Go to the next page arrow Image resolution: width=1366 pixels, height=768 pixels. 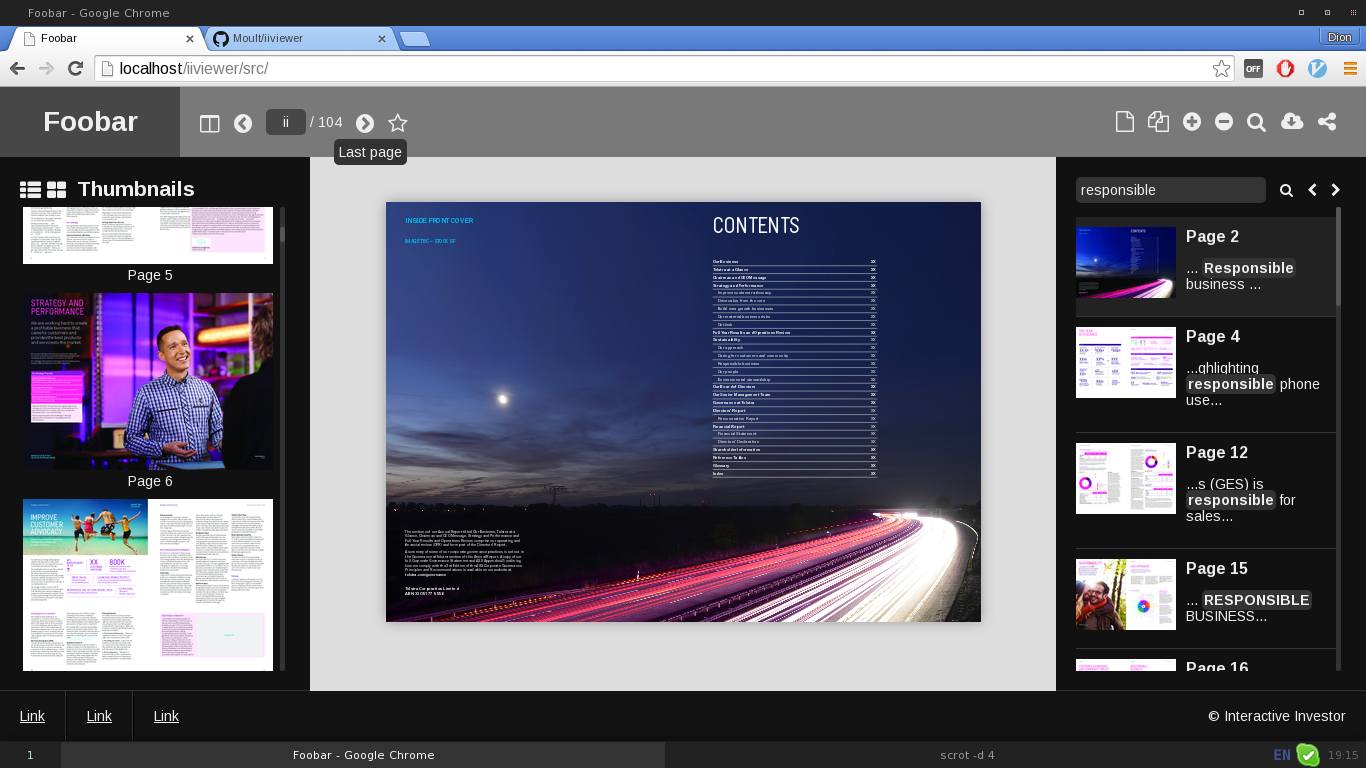(365, 123)
